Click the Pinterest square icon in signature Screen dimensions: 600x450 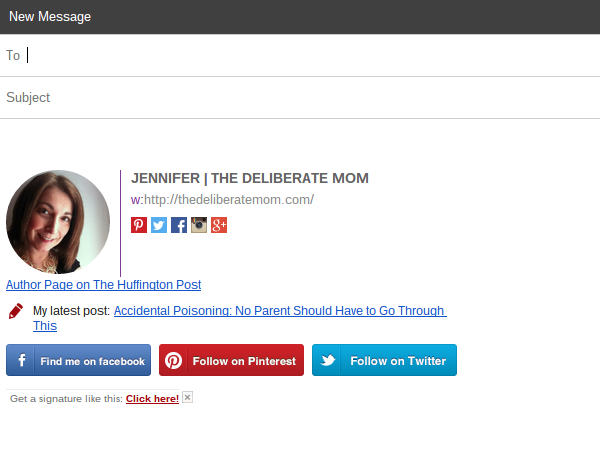[x=139, y=225]
